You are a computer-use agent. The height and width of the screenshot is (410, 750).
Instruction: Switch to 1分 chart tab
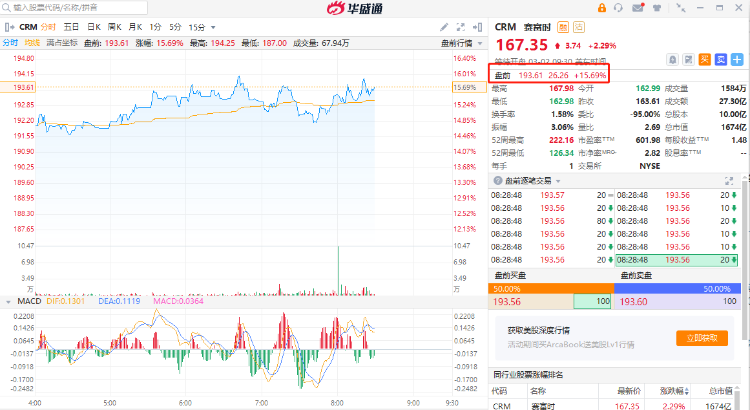tap(155, 27)
